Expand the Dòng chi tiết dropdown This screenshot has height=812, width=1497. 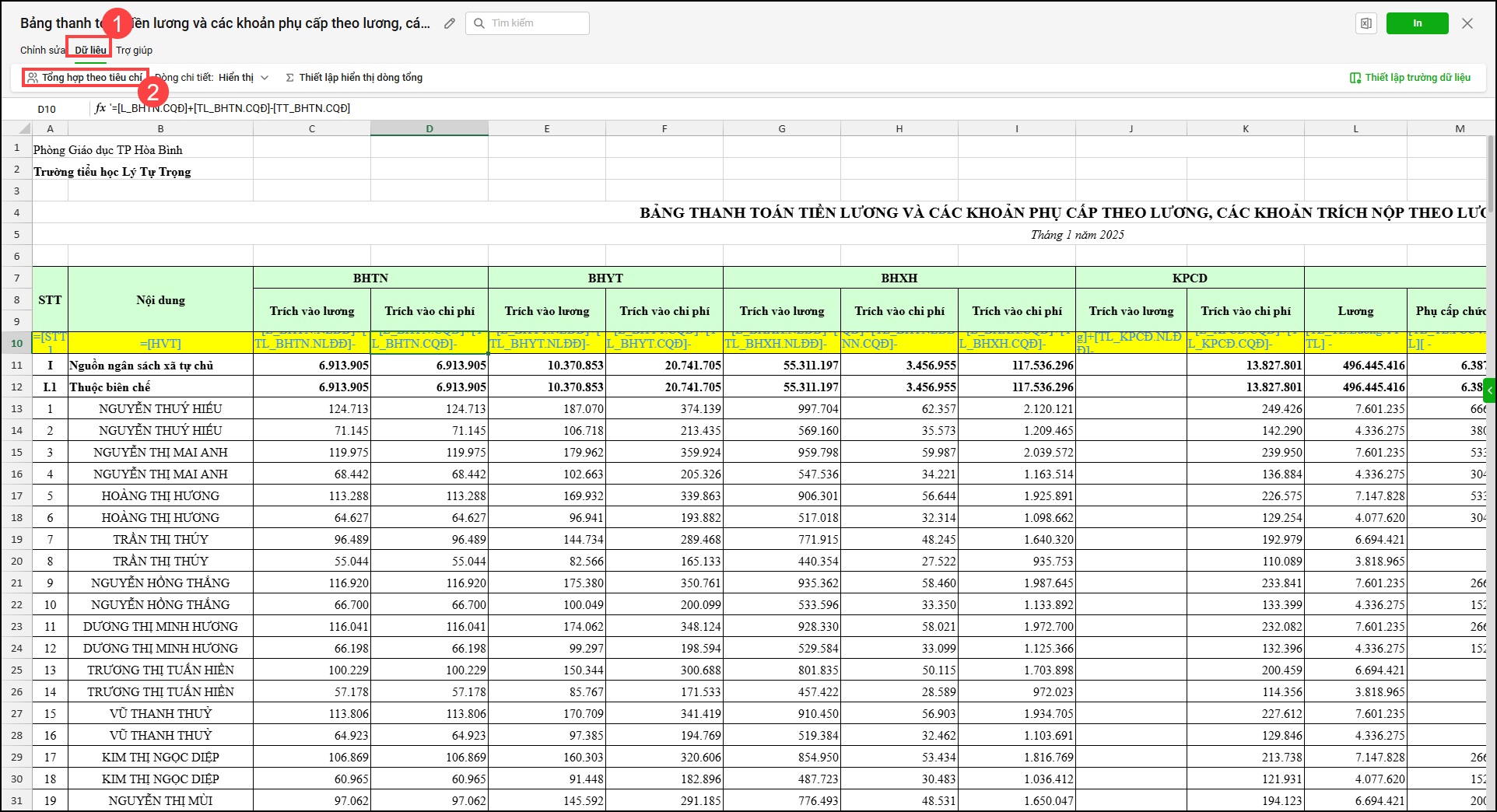265,78
